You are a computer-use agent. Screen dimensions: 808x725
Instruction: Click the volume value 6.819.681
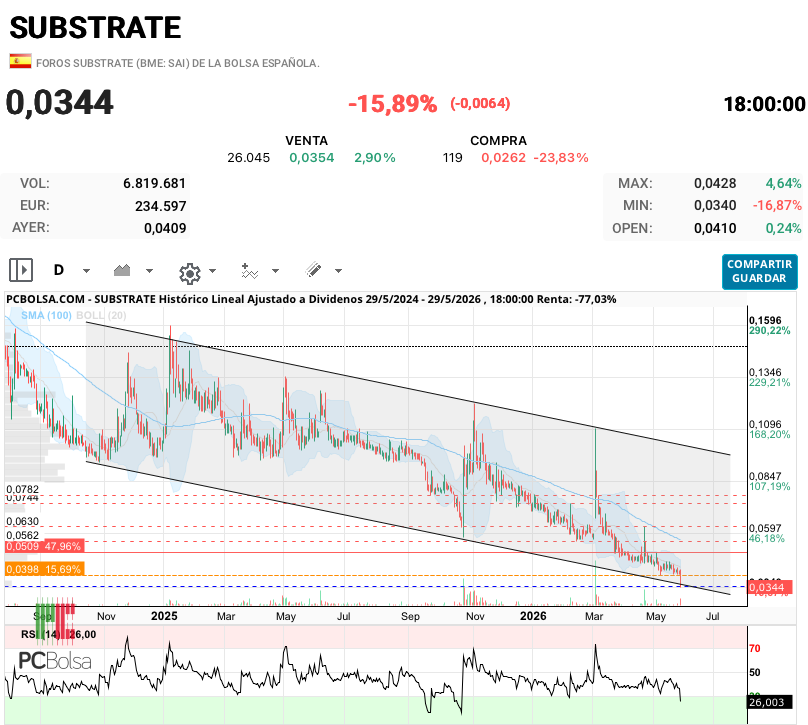(x=154, y=183)
